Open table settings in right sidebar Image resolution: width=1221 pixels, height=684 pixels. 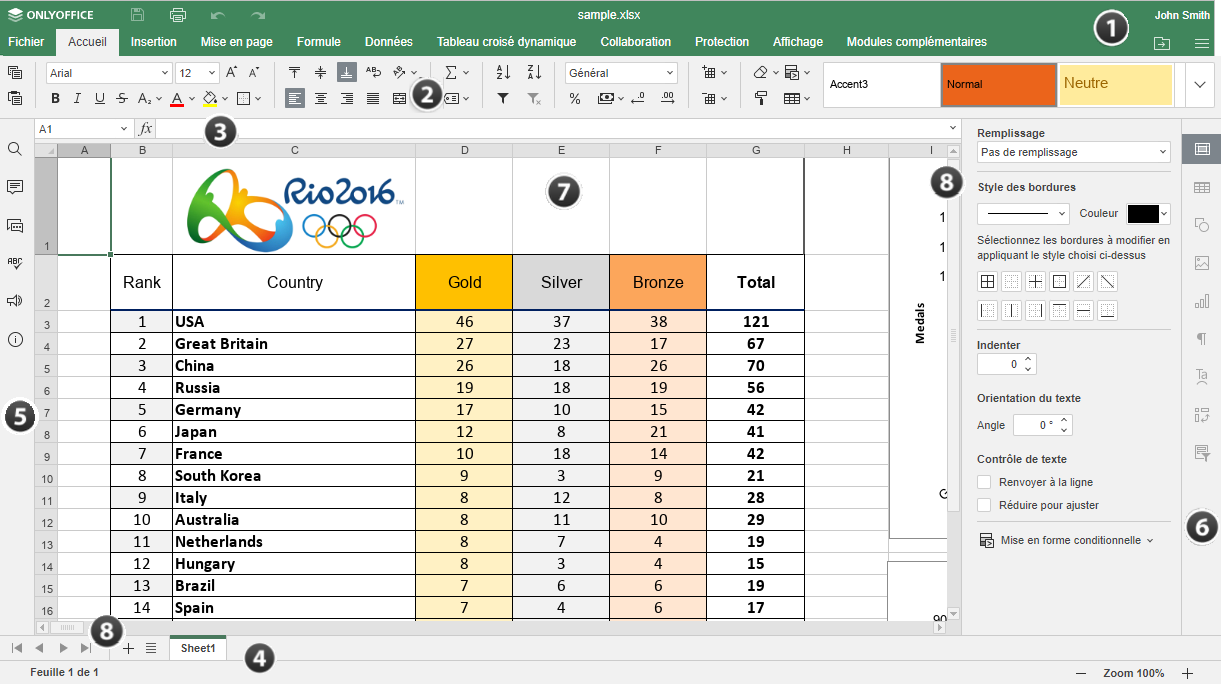click(1202, 187)
